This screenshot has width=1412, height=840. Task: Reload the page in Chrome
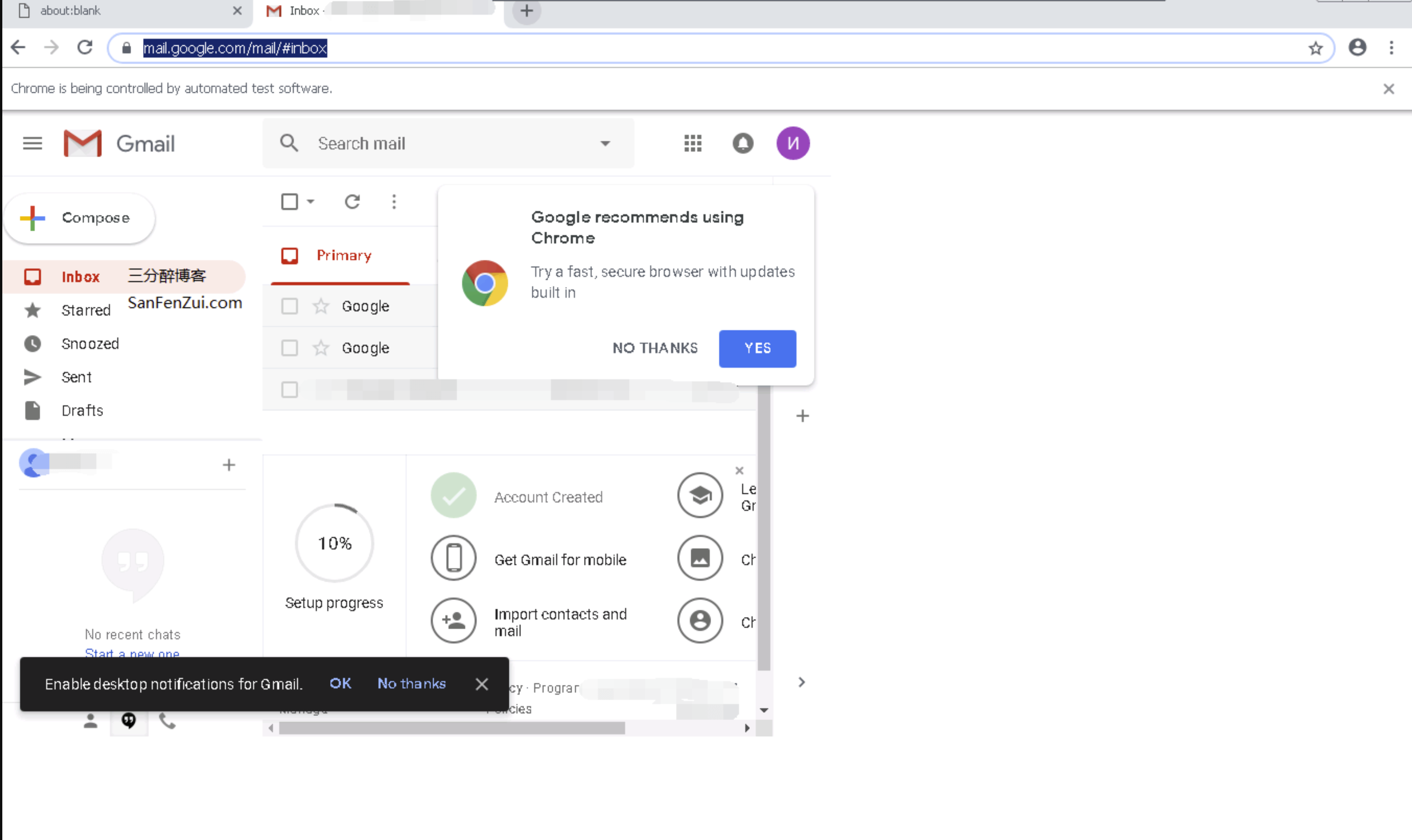click(x=85, y=48)
